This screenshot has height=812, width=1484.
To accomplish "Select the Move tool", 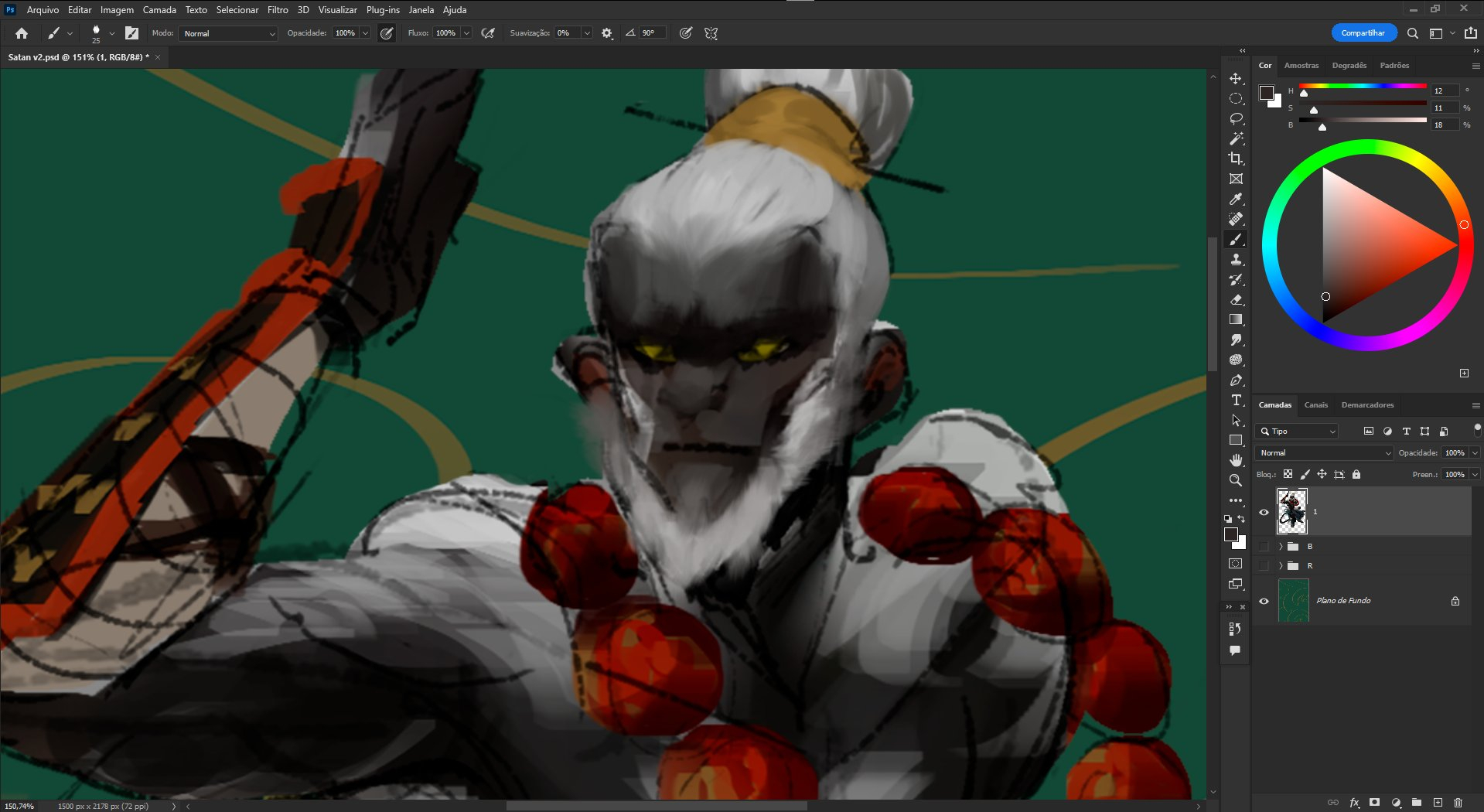I will pos(1236,79).
